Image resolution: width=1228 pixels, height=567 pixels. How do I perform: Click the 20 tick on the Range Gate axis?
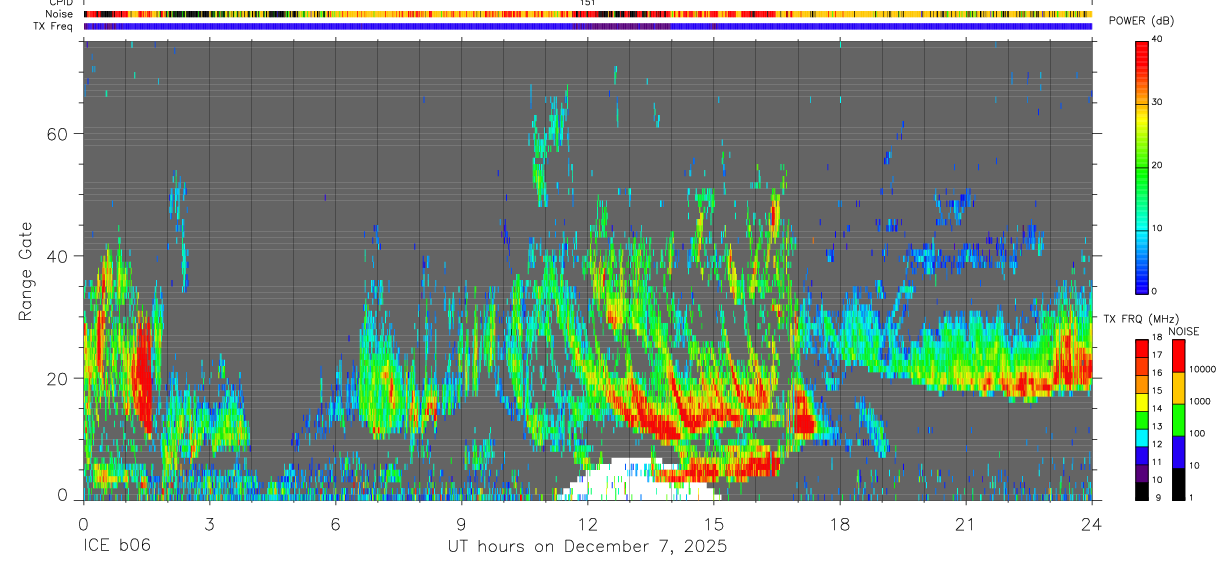[57, 378]
